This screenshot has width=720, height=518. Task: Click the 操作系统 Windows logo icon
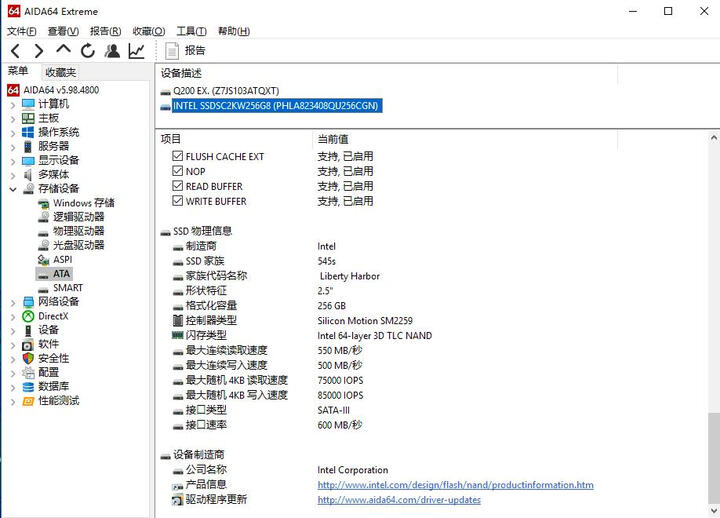tap(28, 132)
